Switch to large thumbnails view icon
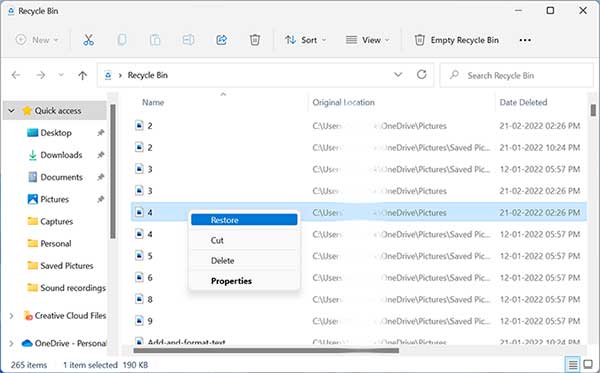 coord(588,365)
